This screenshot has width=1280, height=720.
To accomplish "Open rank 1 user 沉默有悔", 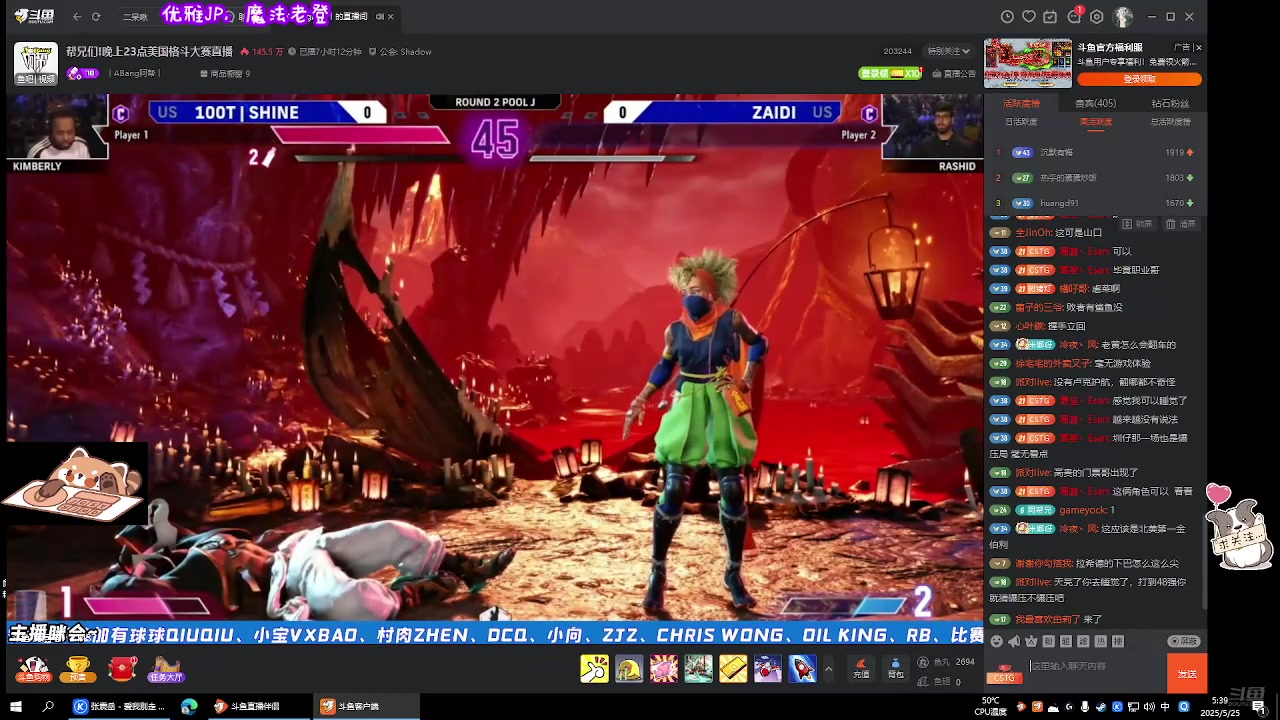I will [1056, 153].
